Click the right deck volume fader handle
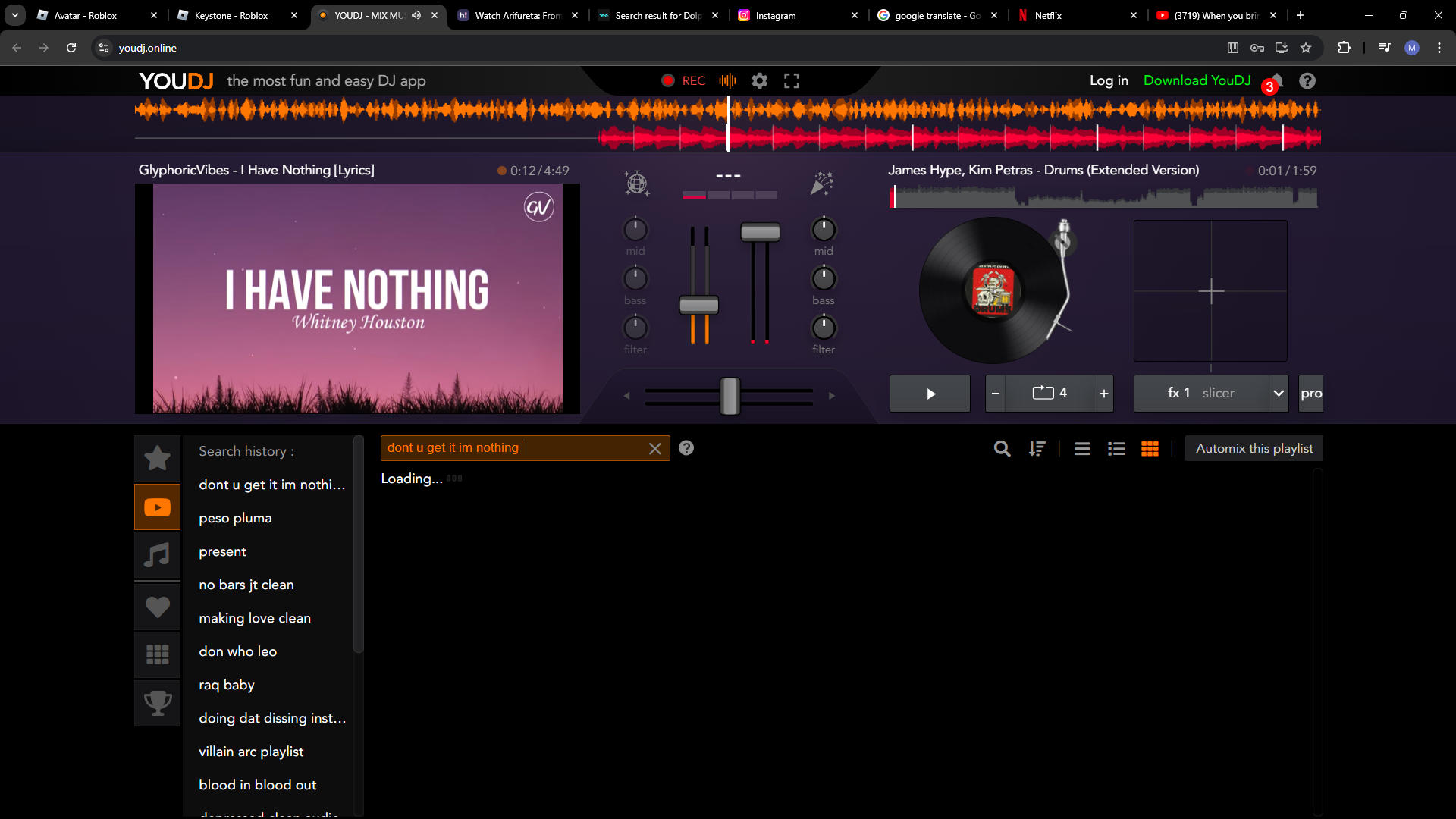Viewport: 1456px width, 819px height. pos(761,231)
